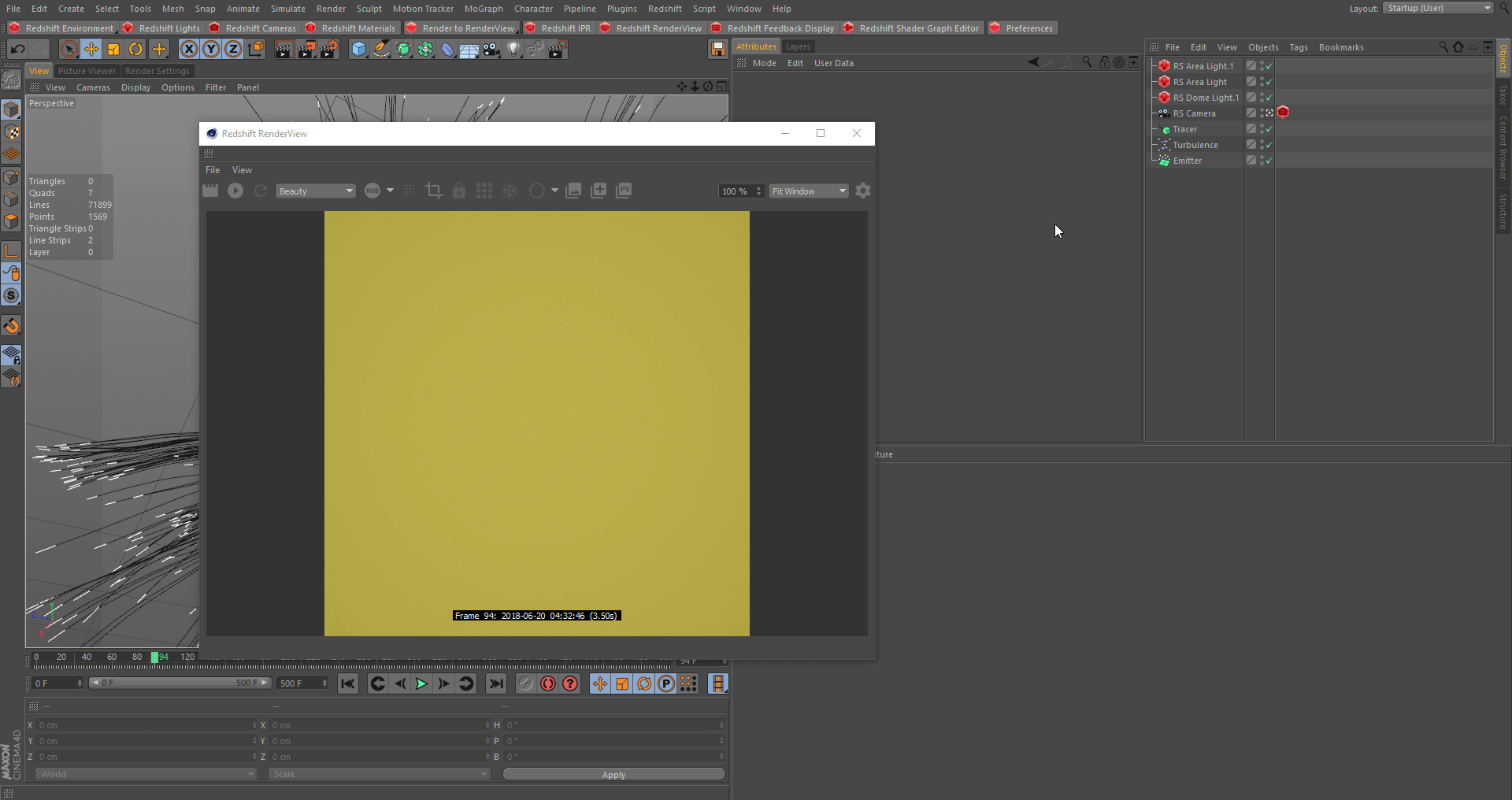This screenshot has height=800, width=1512.
Task: Click the Undo arrow icon
Action: click(17, 50)
